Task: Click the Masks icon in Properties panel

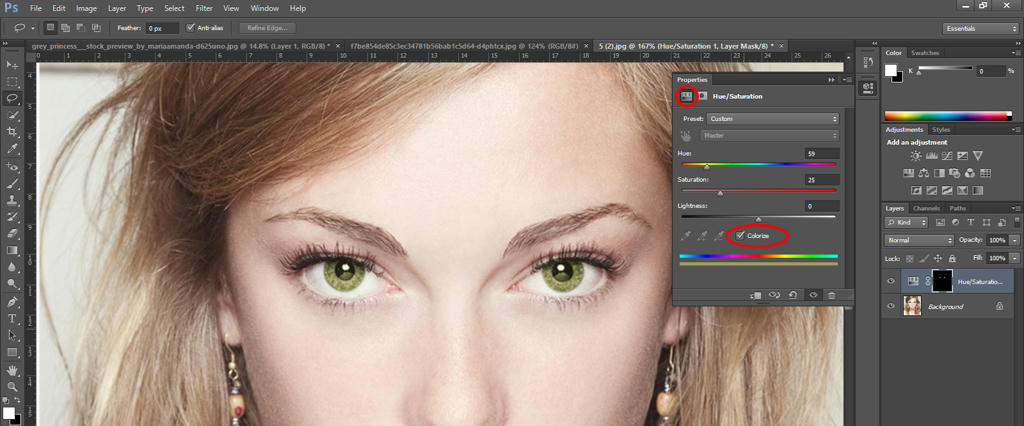Action: pos(703,96)
